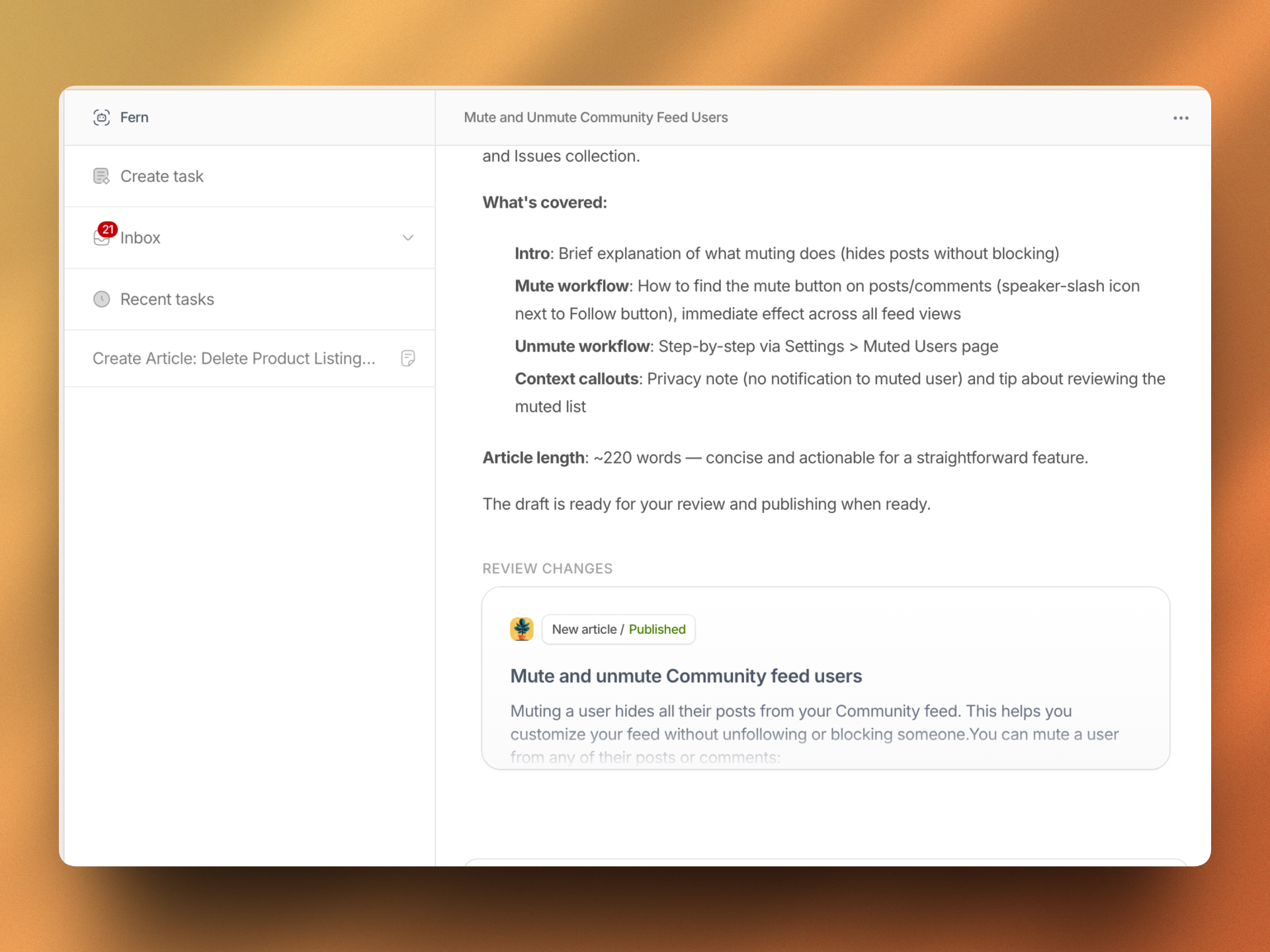
Task: Open the article titled Mute and unmute Community feed users
Action: click(685, 676)
